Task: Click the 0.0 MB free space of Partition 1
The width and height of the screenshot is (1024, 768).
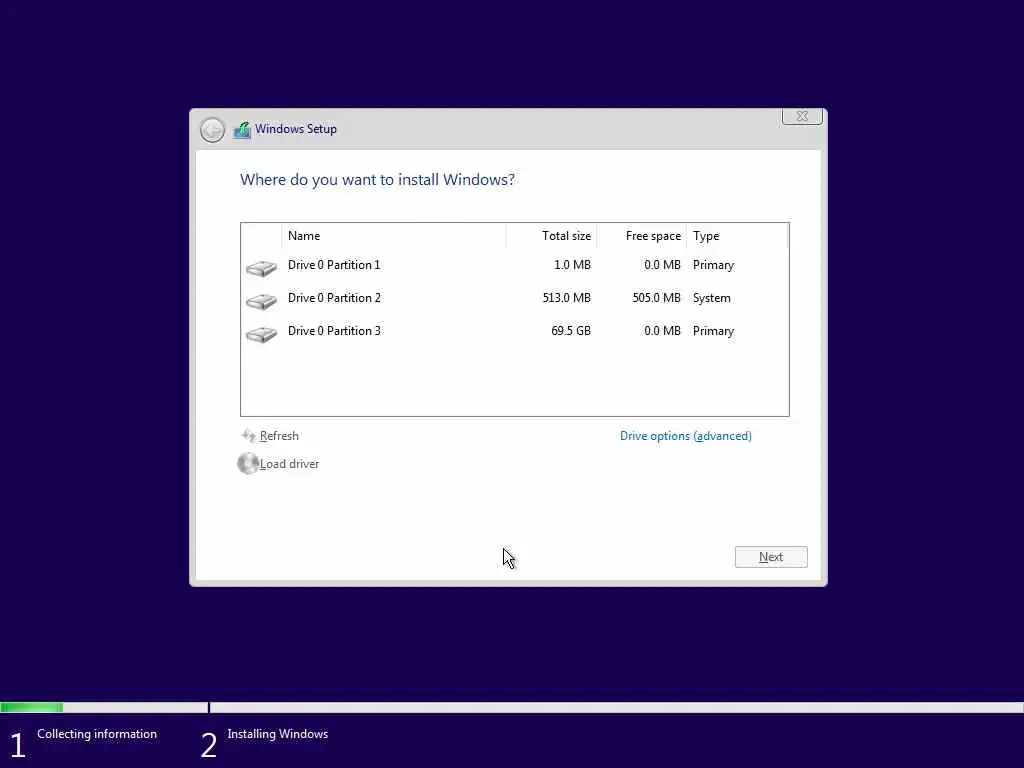Action: (x=662, y=265)
